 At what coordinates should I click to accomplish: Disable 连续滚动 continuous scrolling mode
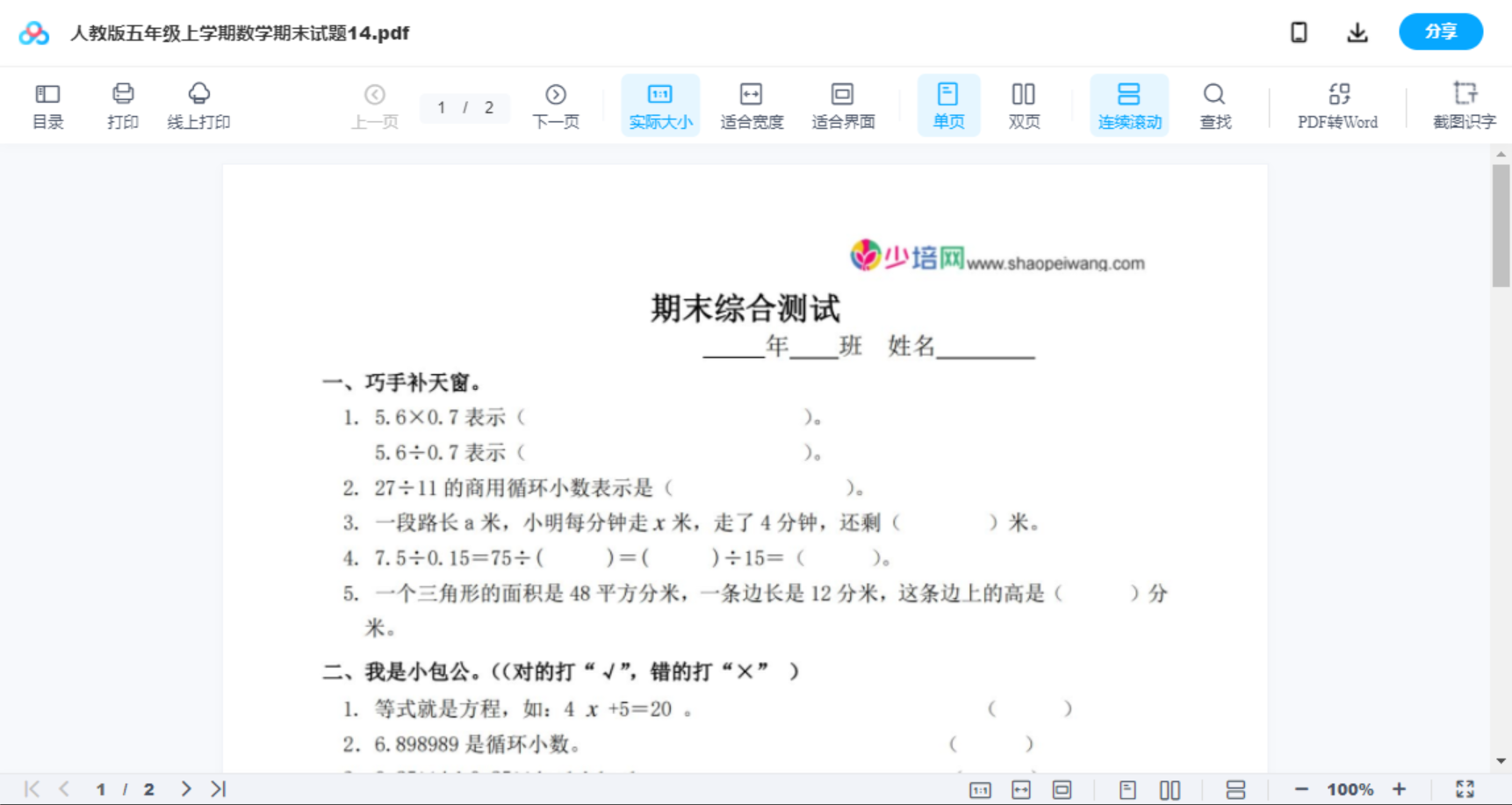tap(1129, 104)
